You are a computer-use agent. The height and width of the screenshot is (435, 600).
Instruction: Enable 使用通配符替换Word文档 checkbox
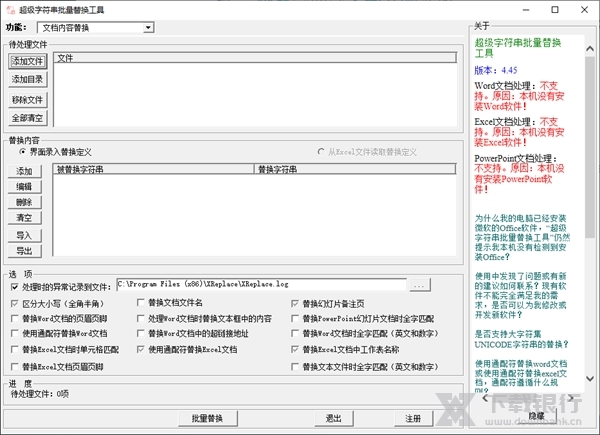[x=15, y=333]
